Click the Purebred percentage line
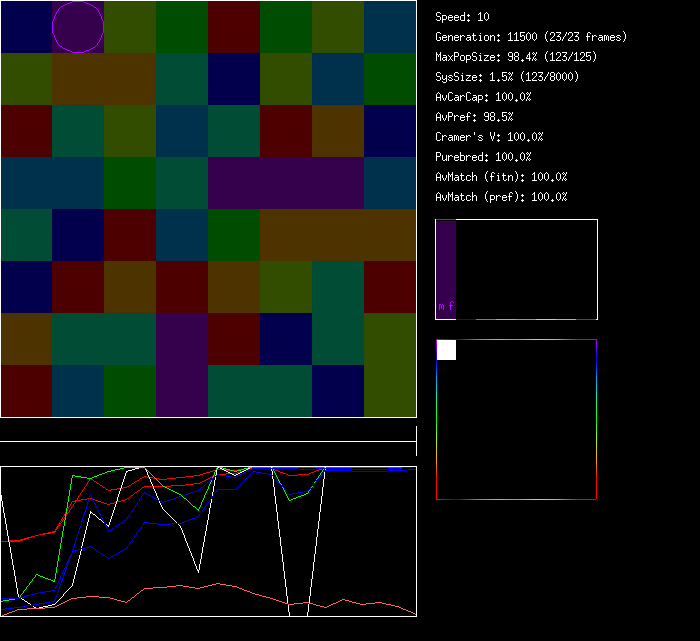Viewport: 700px width, 641px height. pyautogui.click(x=483, y=157)
